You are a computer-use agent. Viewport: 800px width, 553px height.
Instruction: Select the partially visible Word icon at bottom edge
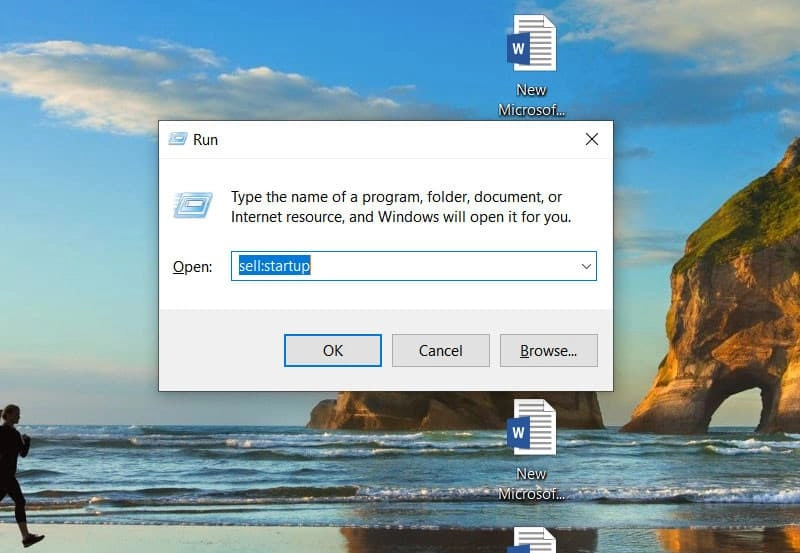tap(531, 540)
